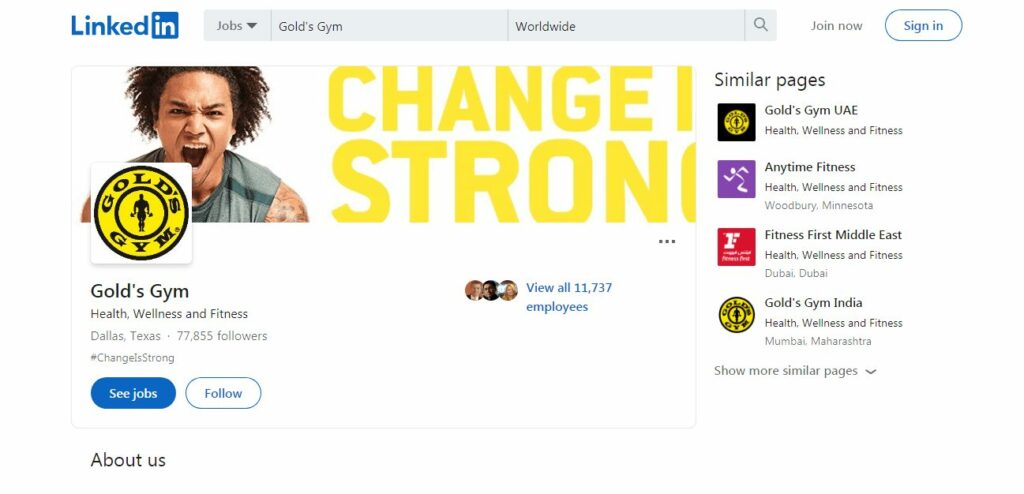Open the Jobs search-type dropdown

coord(237,25)
